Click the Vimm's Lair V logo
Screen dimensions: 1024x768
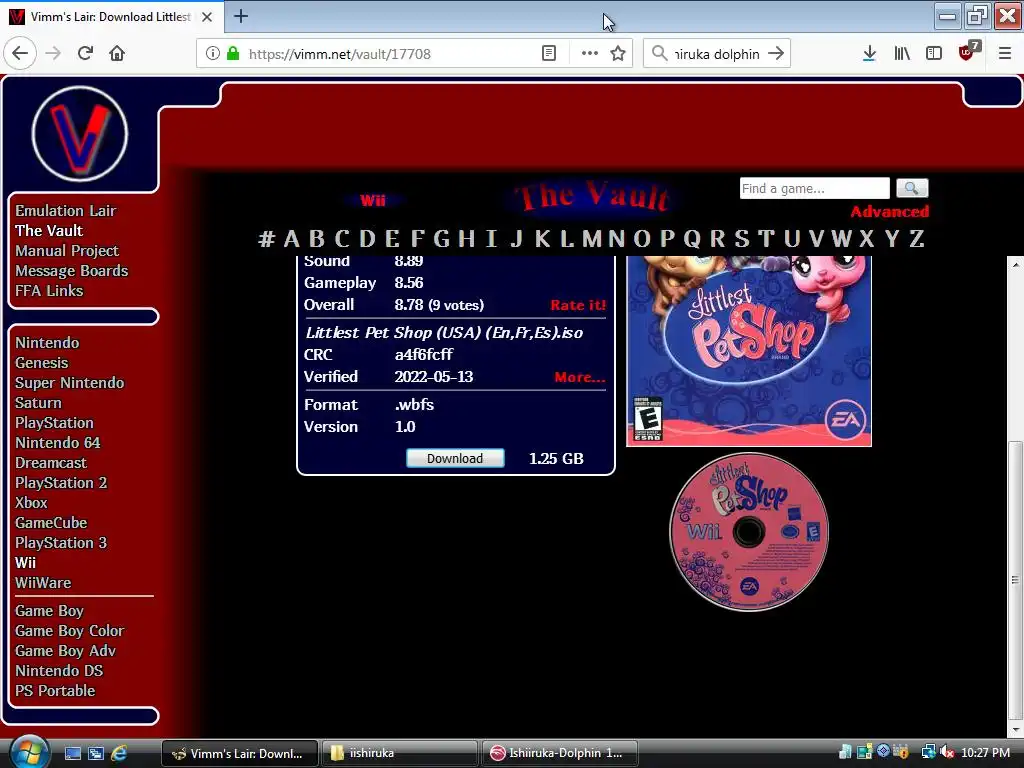[80, 134]
